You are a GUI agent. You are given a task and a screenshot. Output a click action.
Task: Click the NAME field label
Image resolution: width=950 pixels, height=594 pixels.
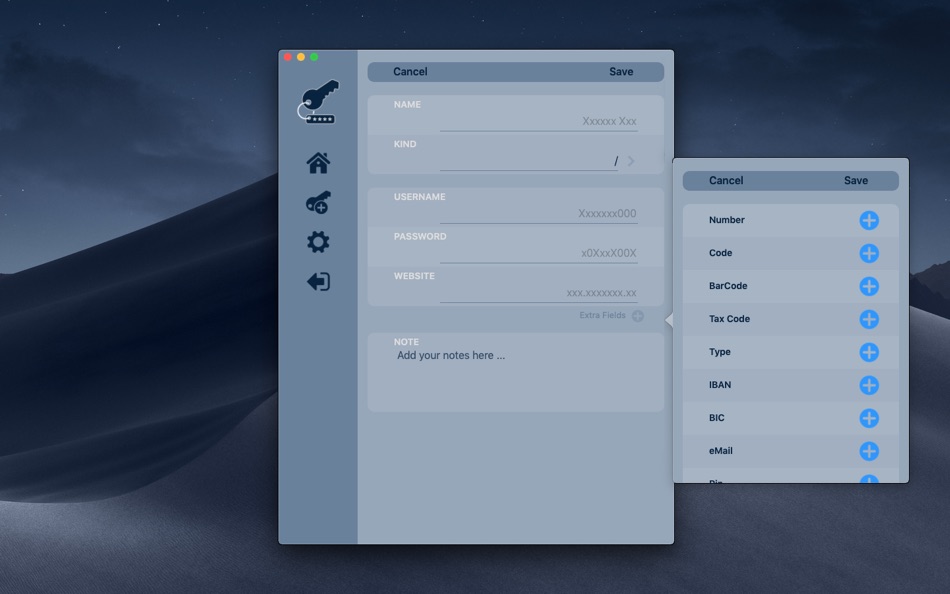[x=407, y=104]
